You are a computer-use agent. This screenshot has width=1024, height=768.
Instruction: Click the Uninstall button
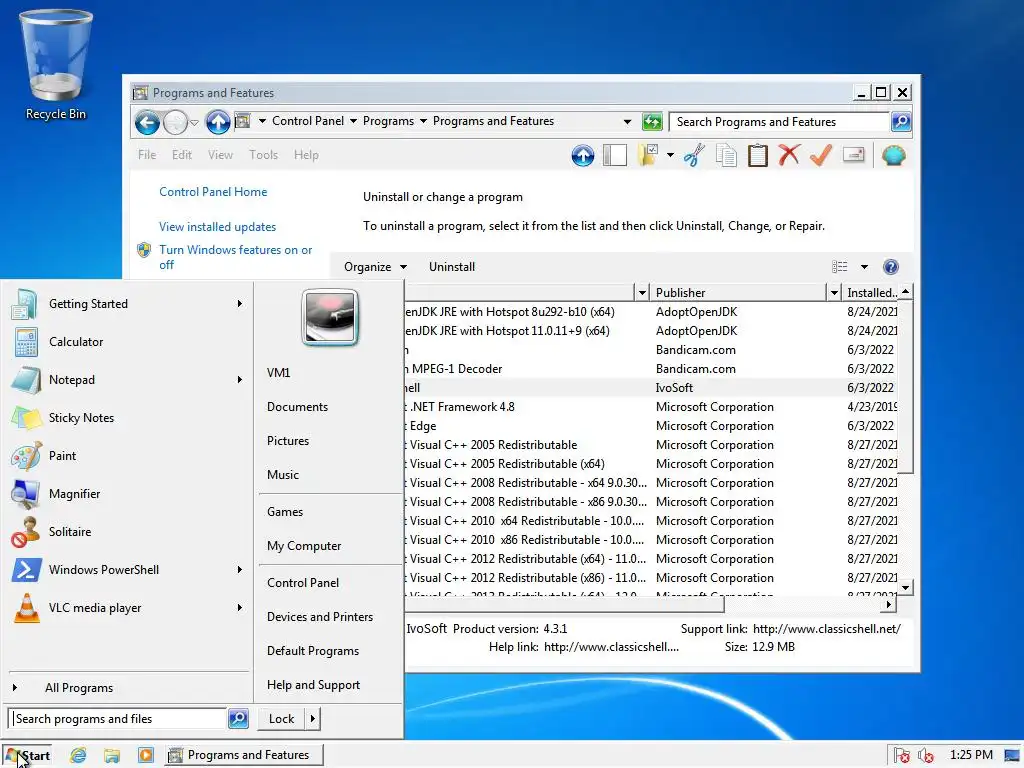tap(452, 266)
